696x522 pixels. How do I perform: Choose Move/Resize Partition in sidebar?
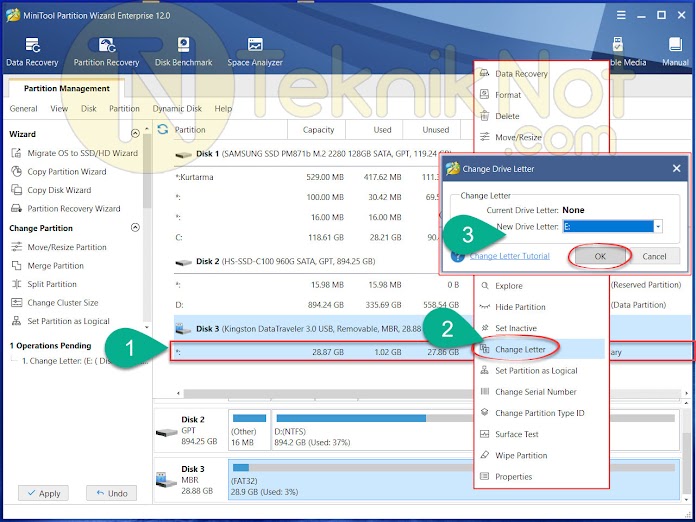point(59,247)
